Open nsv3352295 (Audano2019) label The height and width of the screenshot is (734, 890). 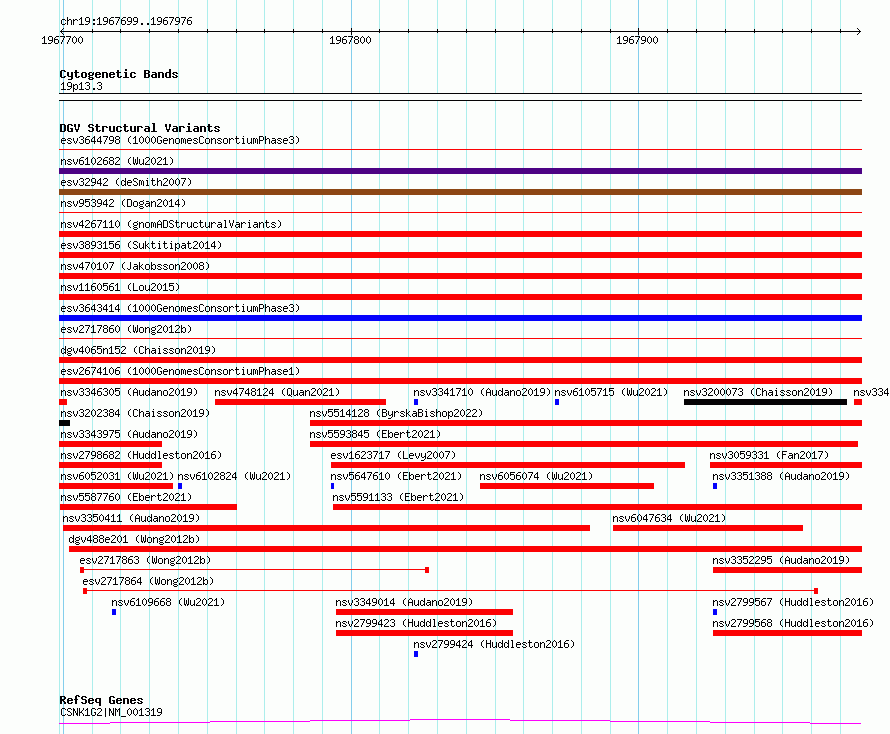781,560
